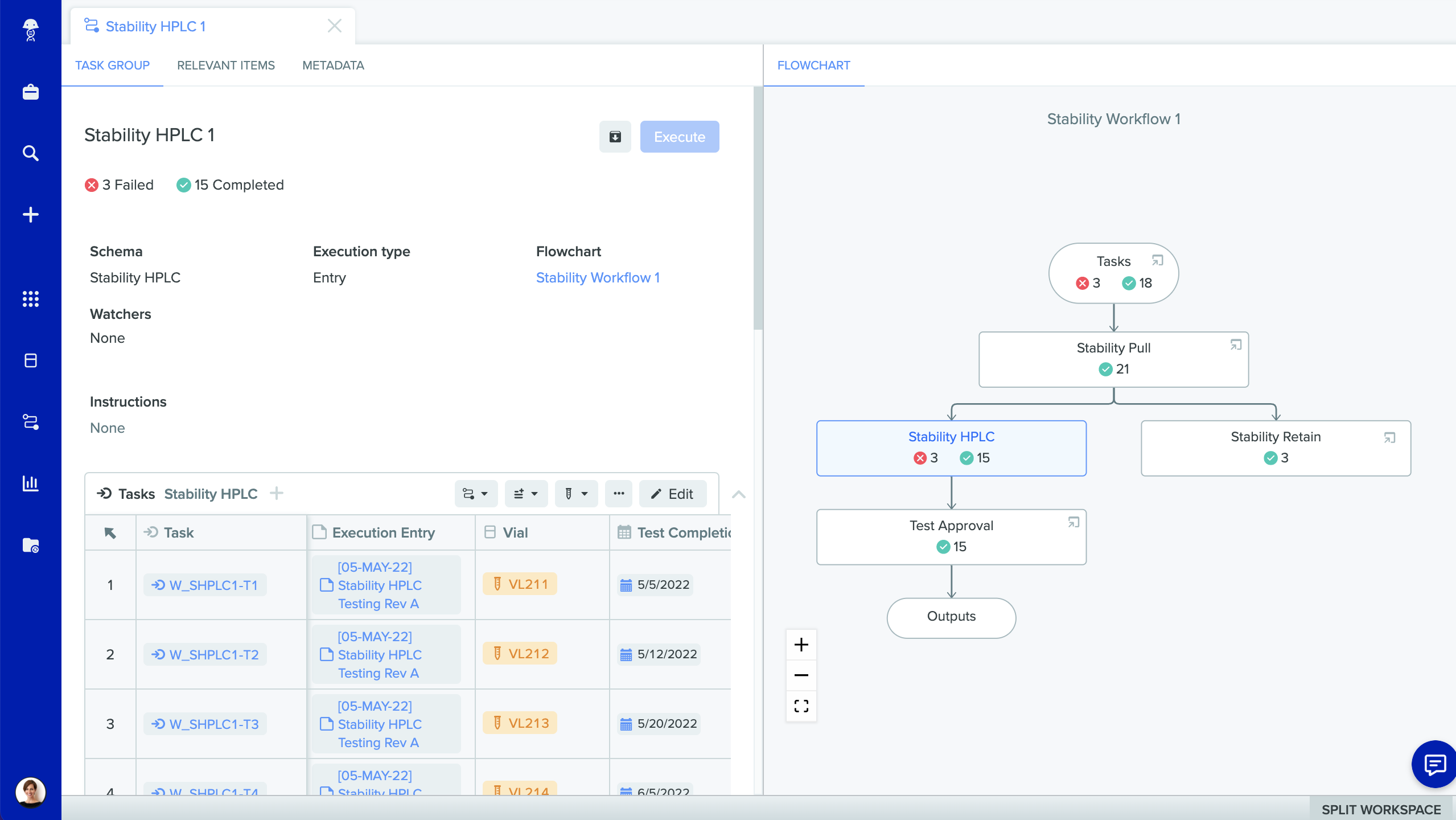Open Test Approval node expand icon
Screen dimensions: 1456x820
point(1074,522)
